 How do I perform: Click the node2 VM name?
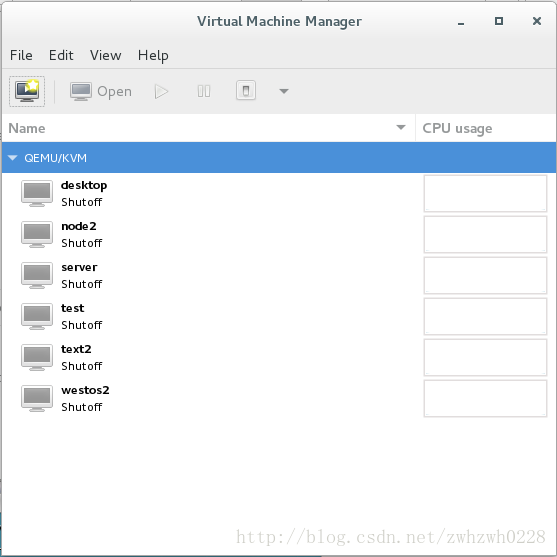79,226
